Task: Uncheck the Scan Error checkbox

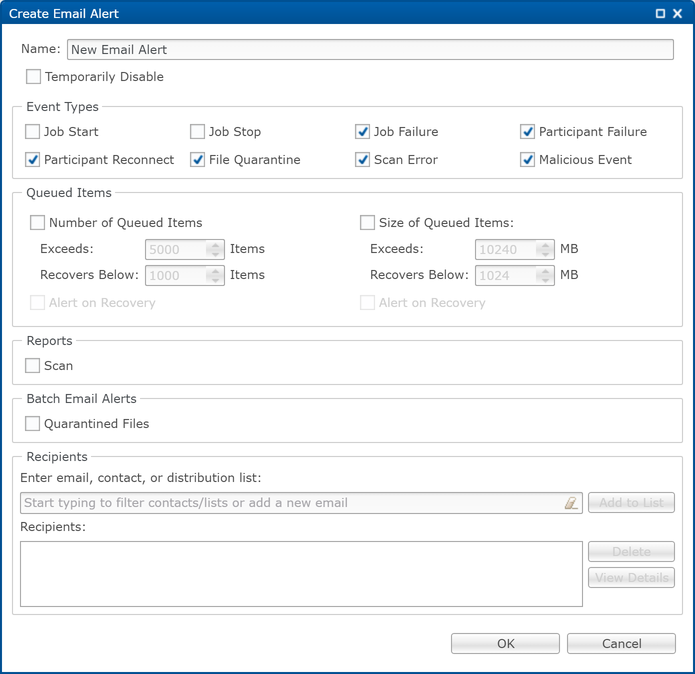Action: [362, 160]
